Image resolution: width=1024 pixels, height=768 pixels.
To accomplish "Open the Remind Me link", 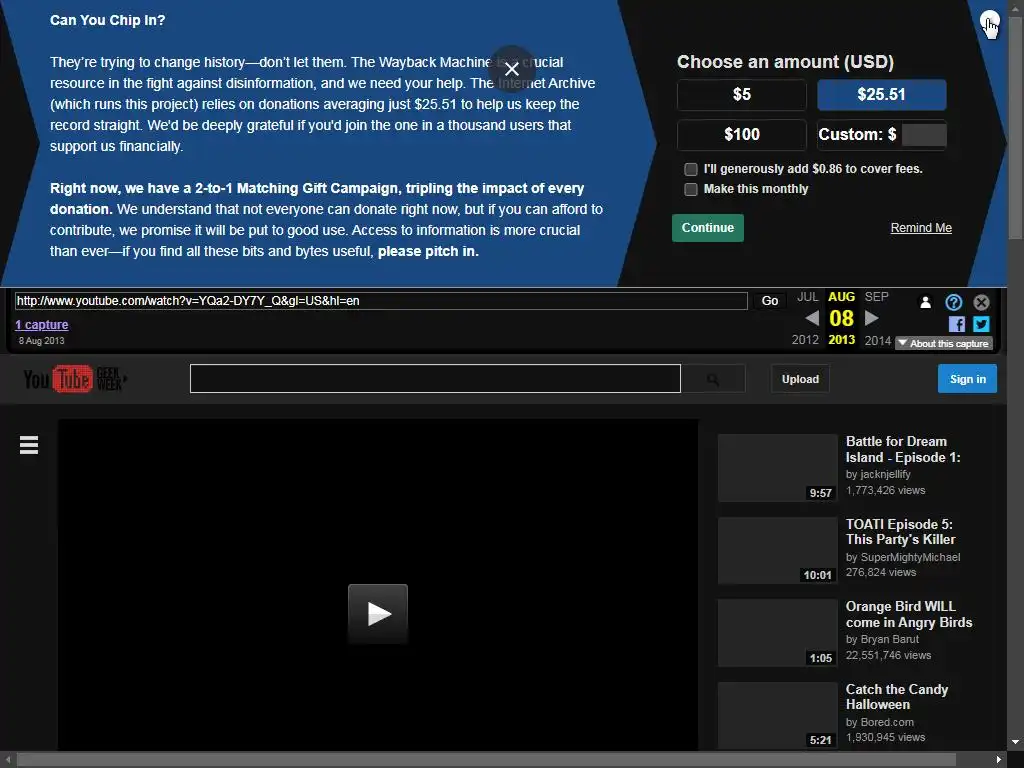I will click(921, 228).
